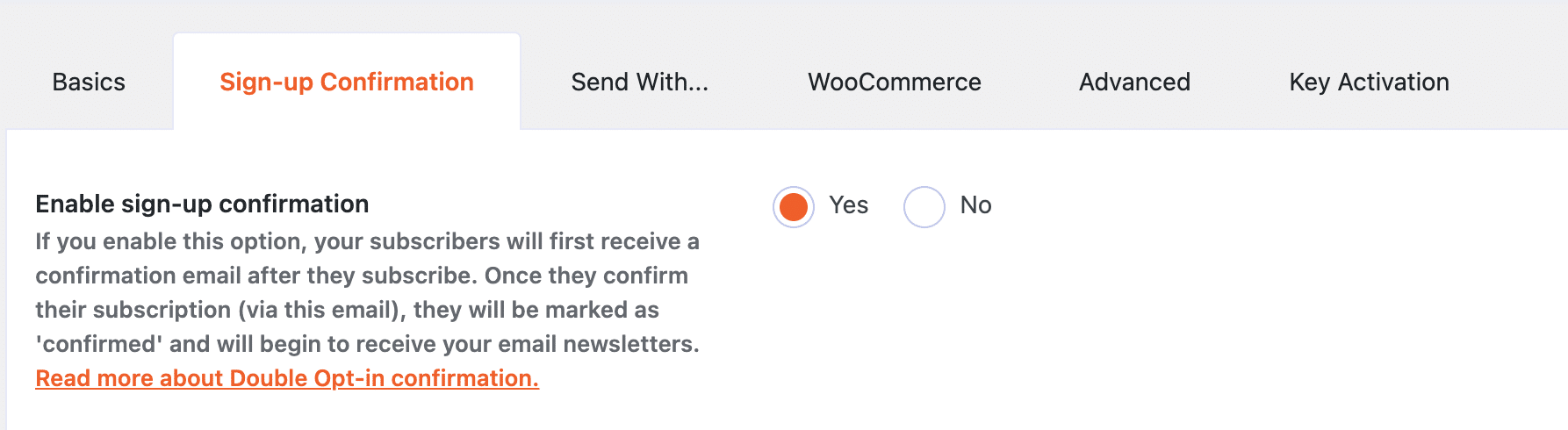The image size is (1568, 430).
Task: Open the Double Opt-in confirmation link
Action: pyautogui.click(x=287, y=378)
